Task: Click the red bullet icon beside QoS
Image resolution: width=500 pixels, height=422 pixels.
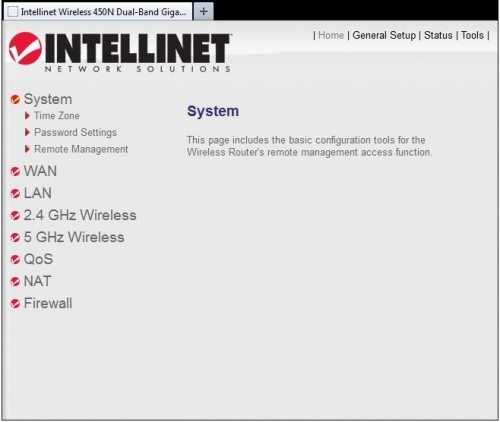Action: [15, 259]
